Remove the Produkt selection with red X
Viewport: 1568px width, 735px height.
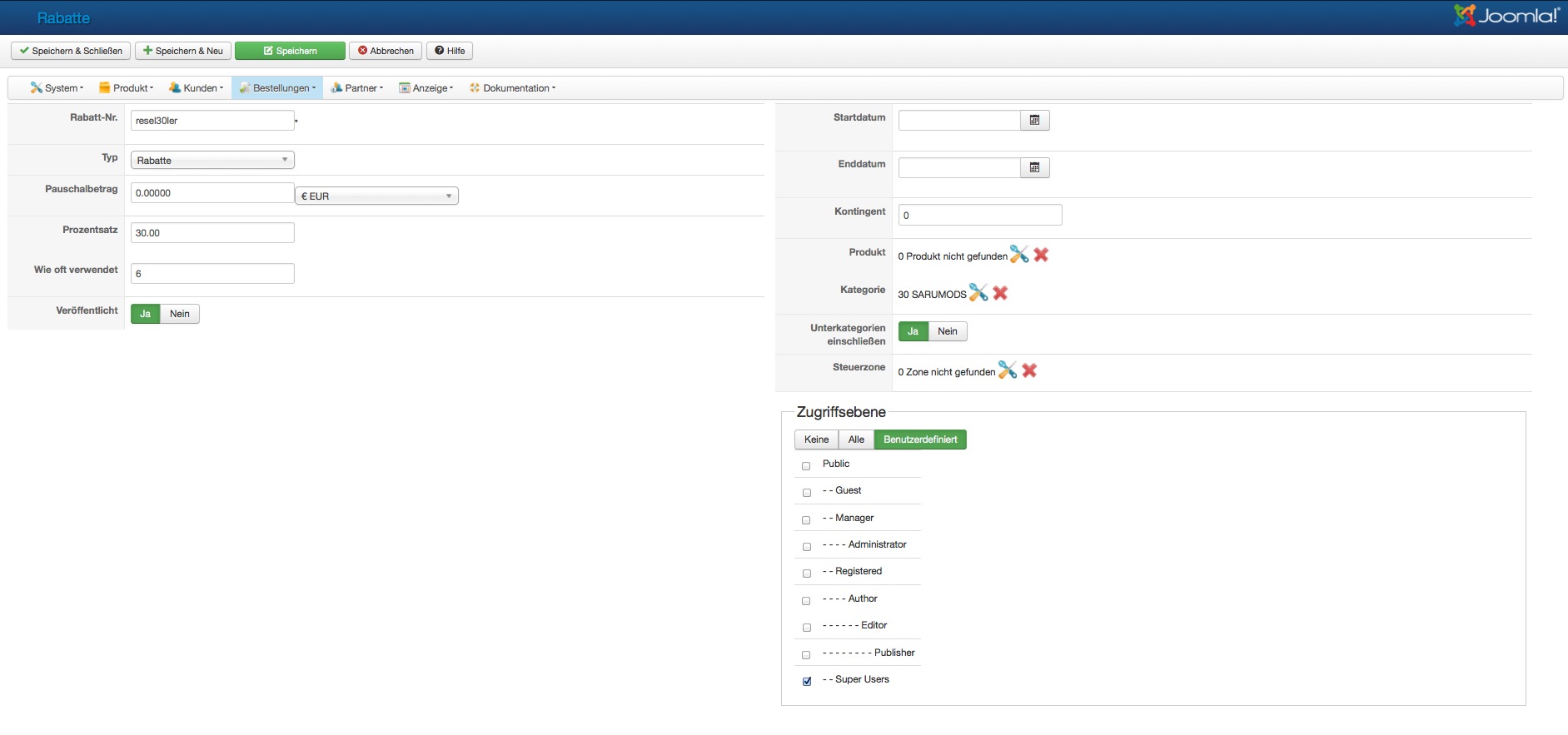tap(1041, 255)
